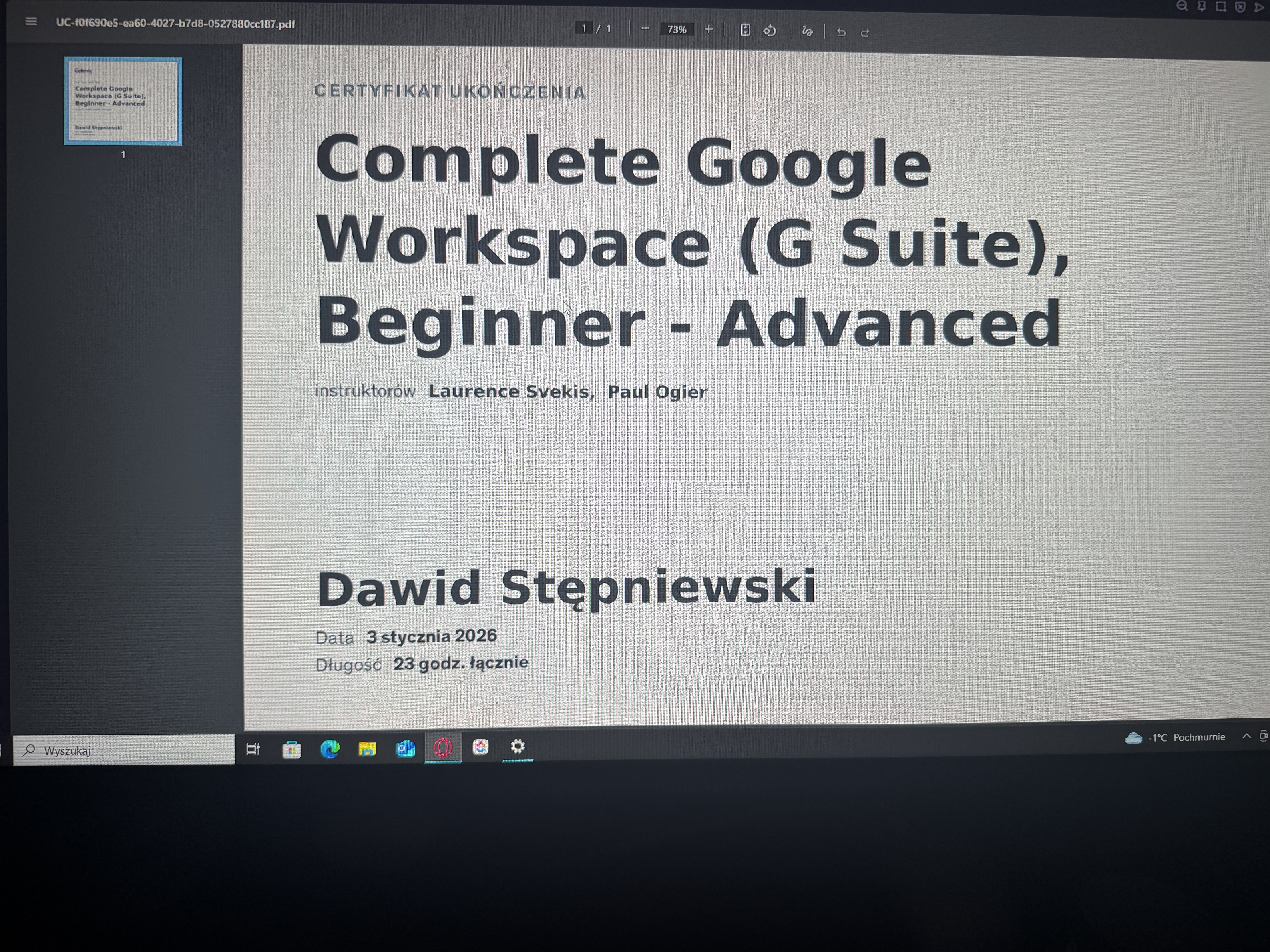Screen dimensions: 1270x952
Task: Select page 1 thumbnail in sidebar
Action: [123, 101]
